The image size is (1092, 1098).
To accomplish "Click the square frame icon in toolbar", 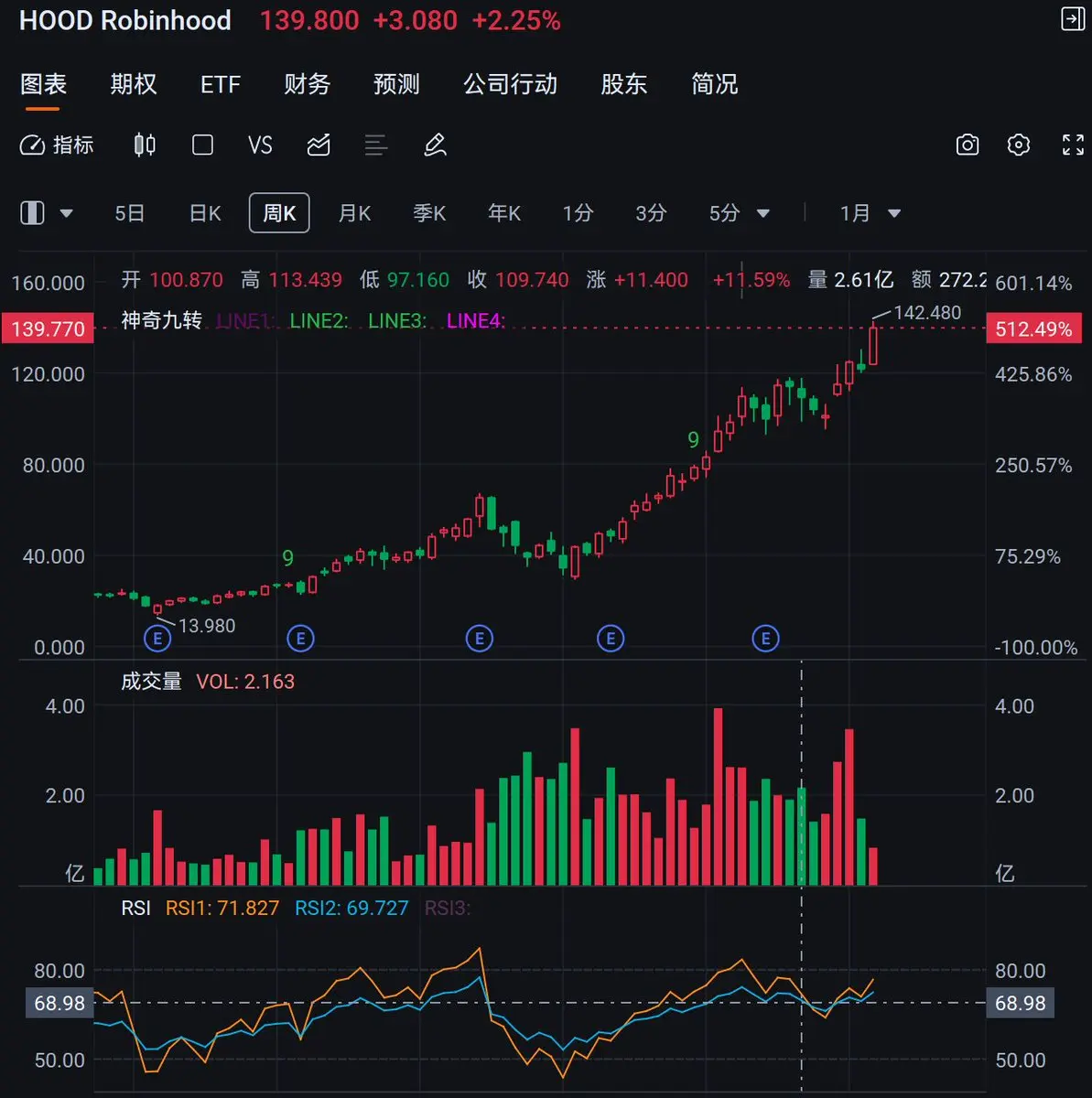I will click(202, 145).
